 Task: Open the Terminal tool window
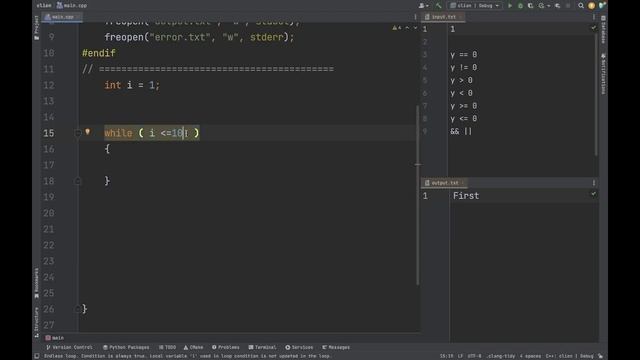(262, 347)
